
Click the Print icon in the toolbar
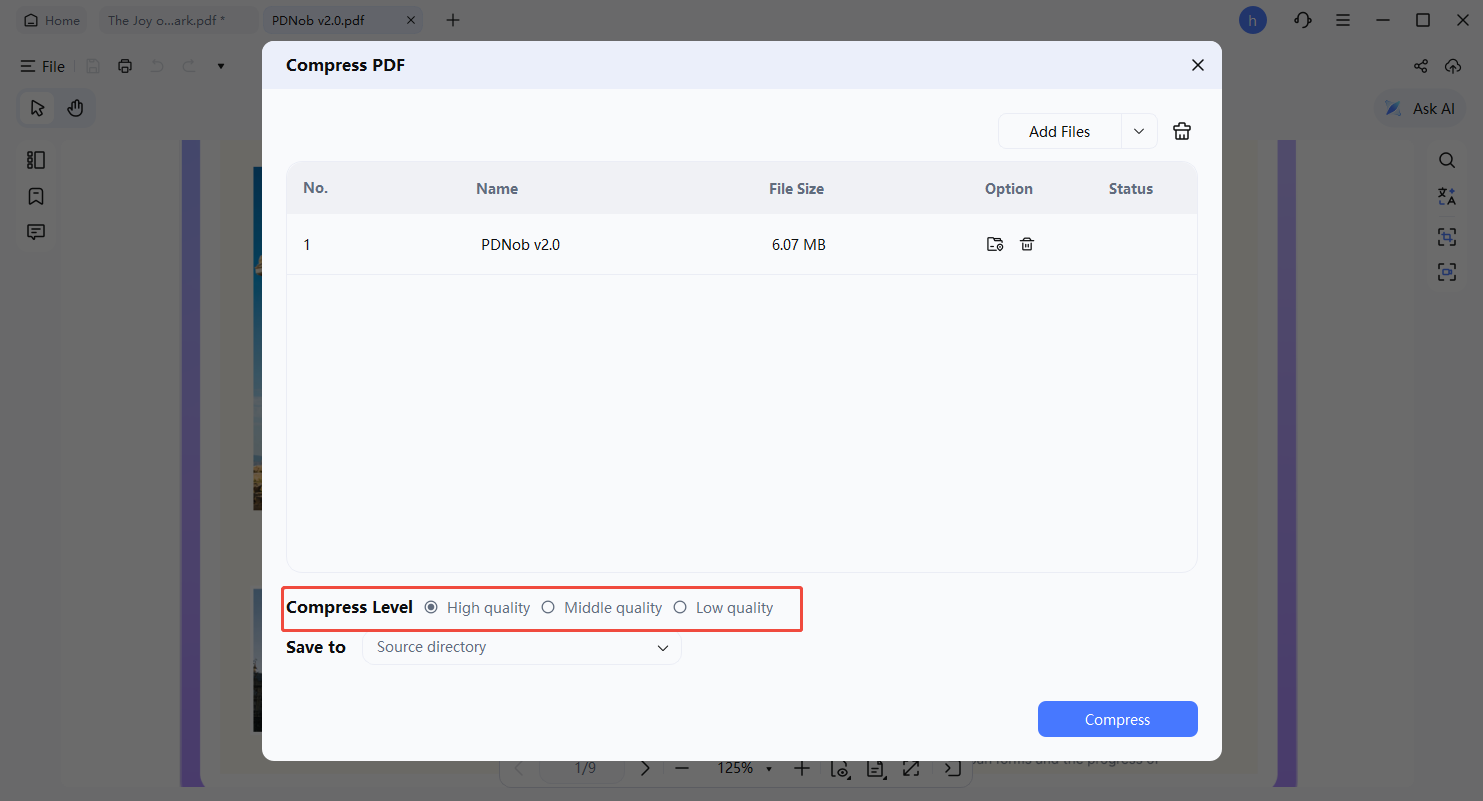[124, 65]
